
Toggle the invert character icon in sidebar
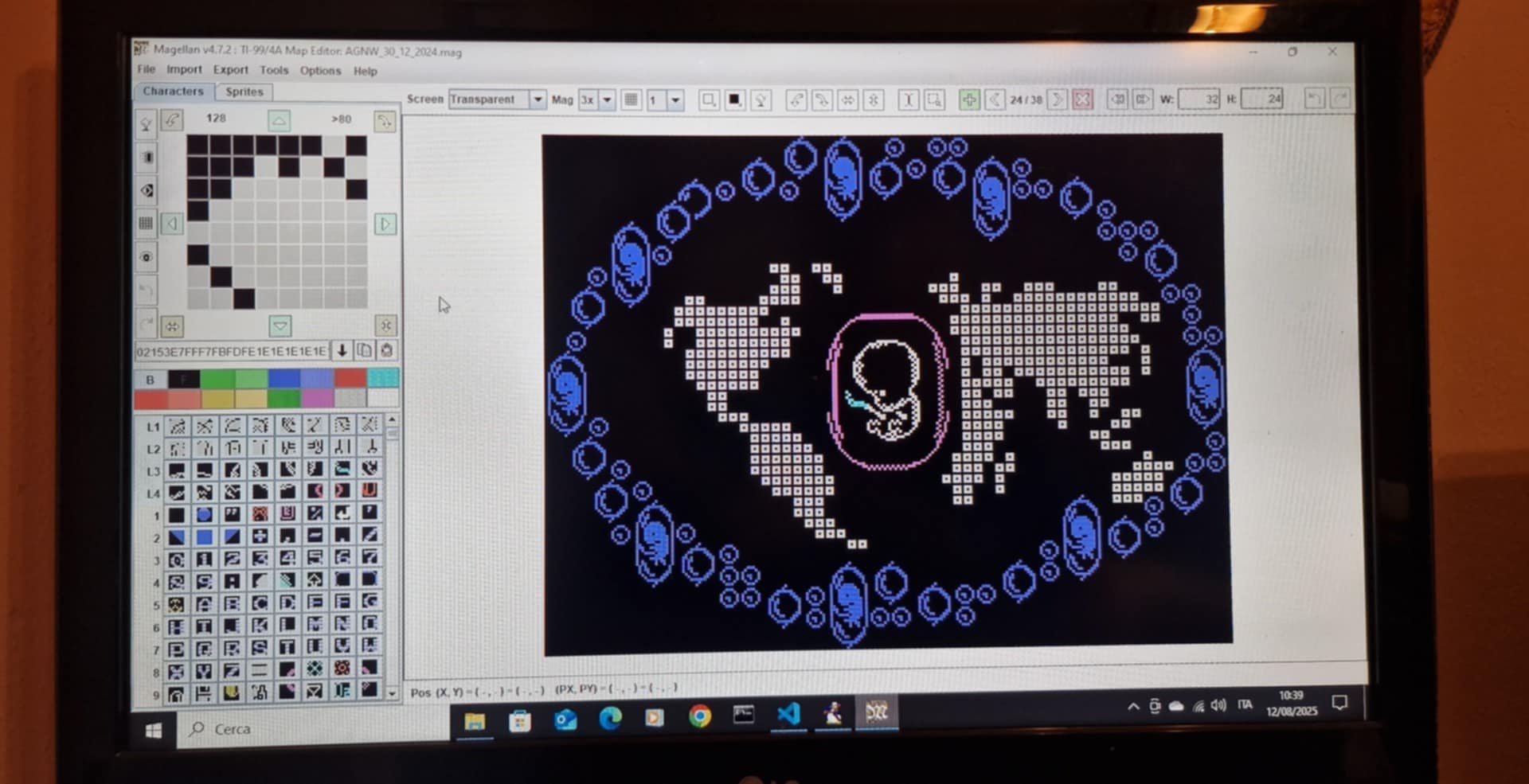[147, 157]
